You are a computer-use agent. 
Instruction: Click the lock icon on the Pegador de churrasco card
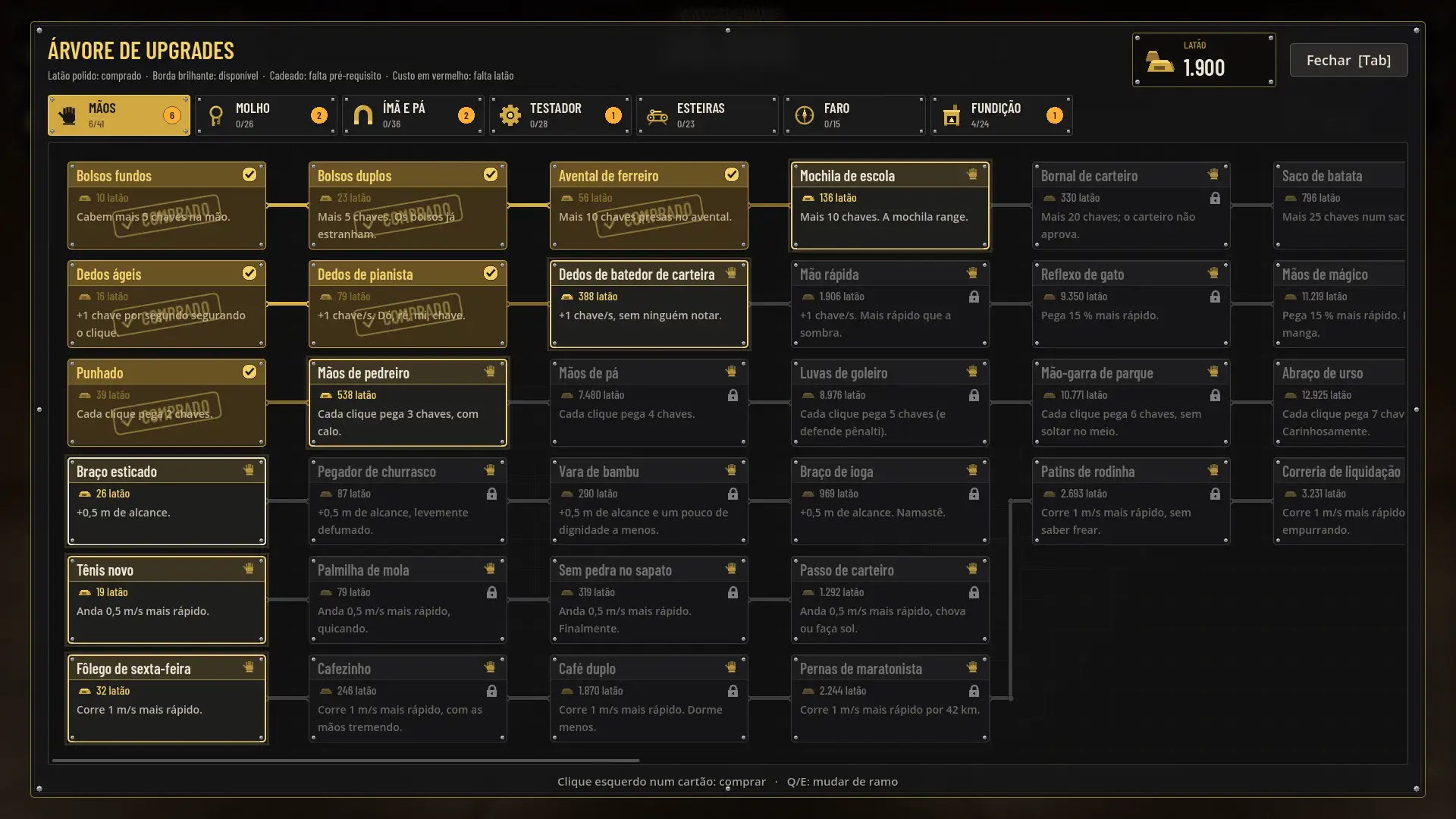[x=491, y=494]
